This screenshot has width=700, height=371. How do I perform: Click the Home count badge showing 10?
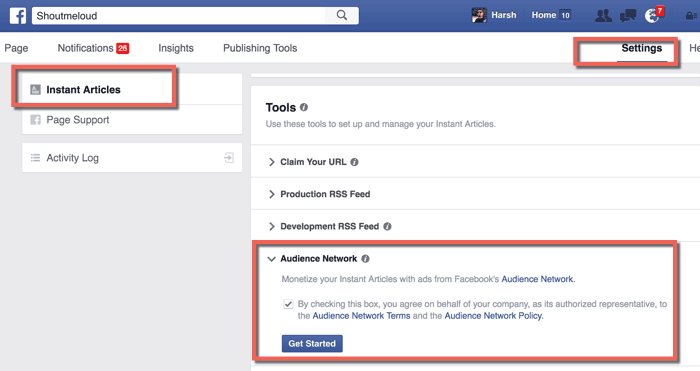point(565,15)
